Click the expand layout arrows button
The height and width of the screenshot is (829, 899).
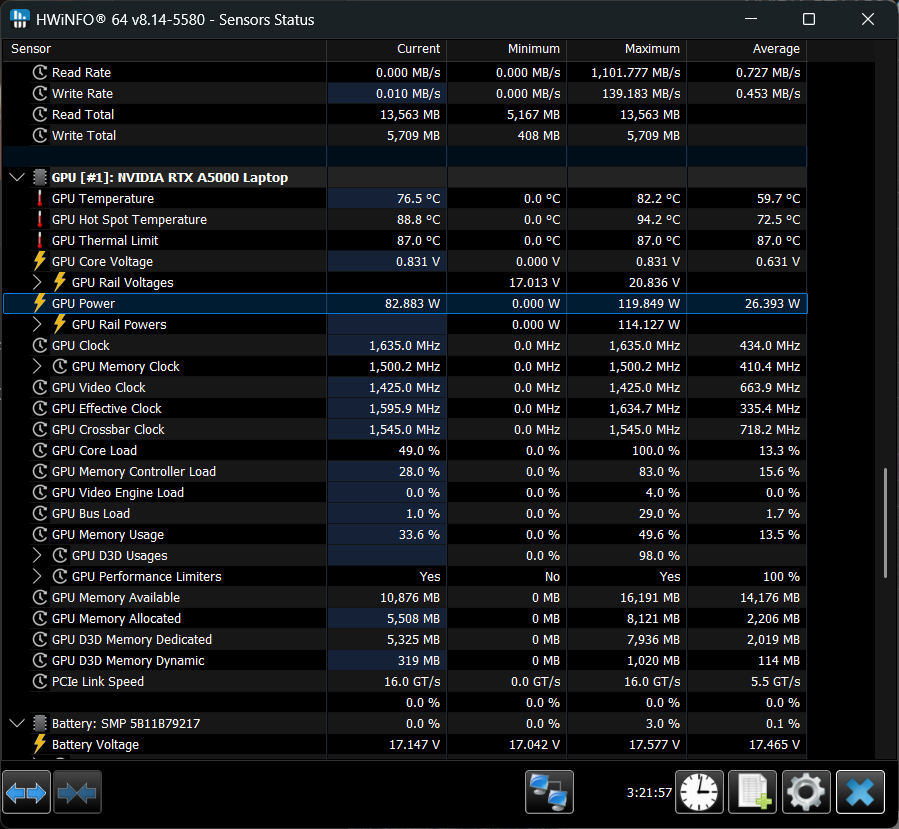[x=26, y=792]
